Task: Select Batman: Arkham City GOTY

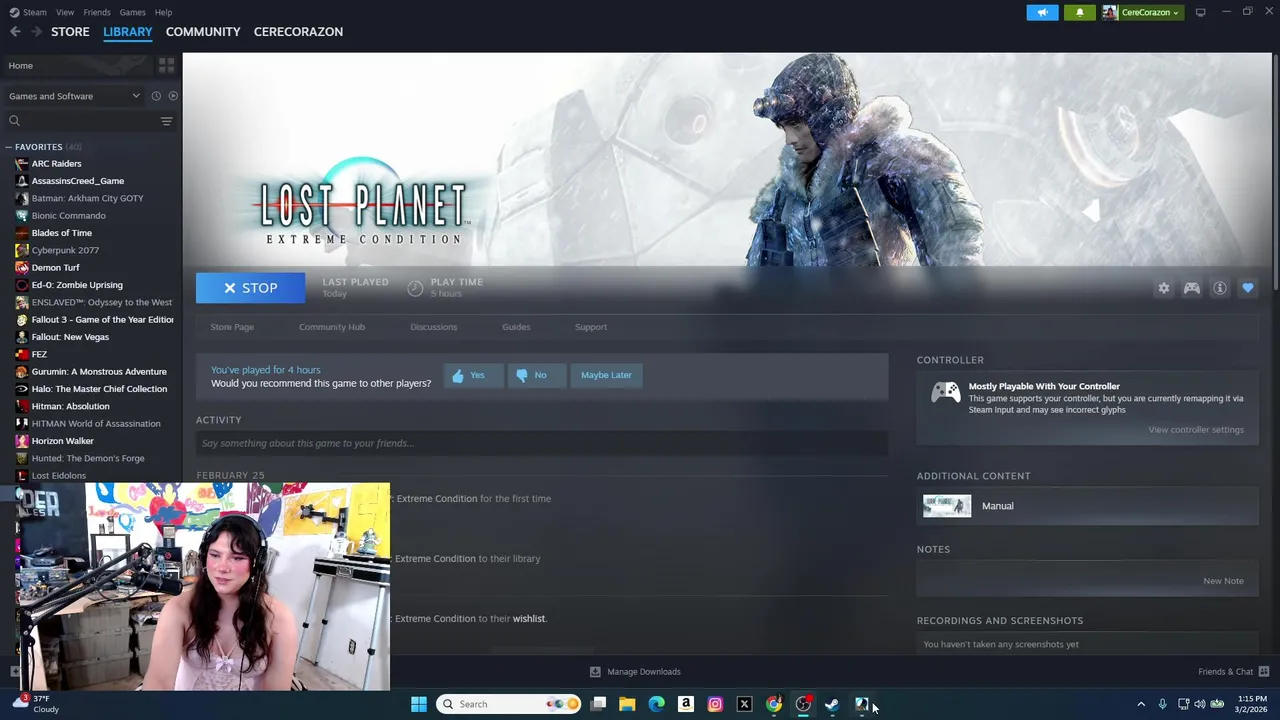Action: pyautogui.click(x=87, y=198)
